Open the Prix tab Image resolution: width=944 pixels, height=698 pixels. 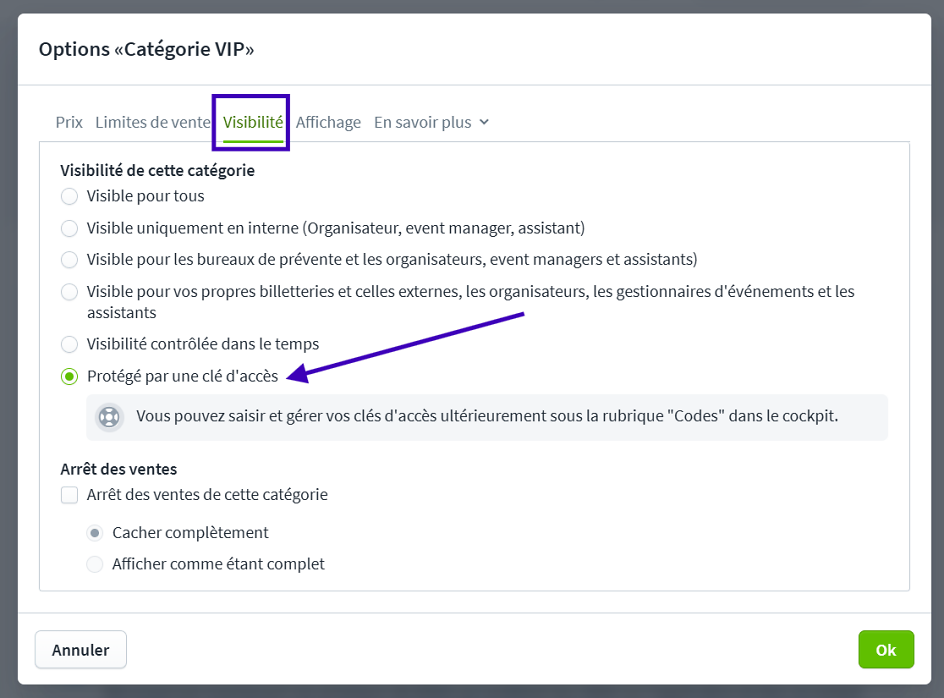click(69, 122)
